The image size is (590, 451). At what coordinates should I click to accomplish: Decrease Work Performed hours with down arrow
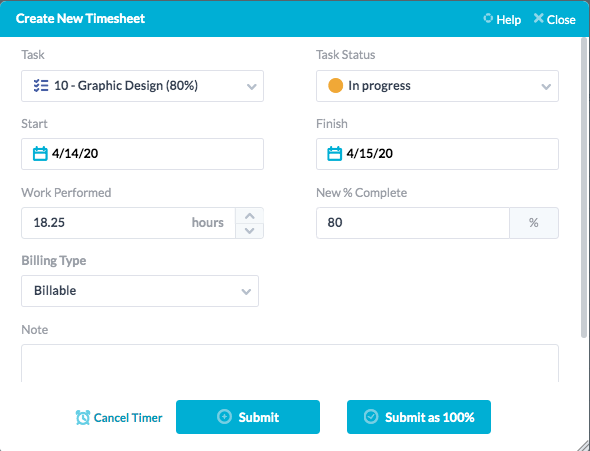coord(249,231)
